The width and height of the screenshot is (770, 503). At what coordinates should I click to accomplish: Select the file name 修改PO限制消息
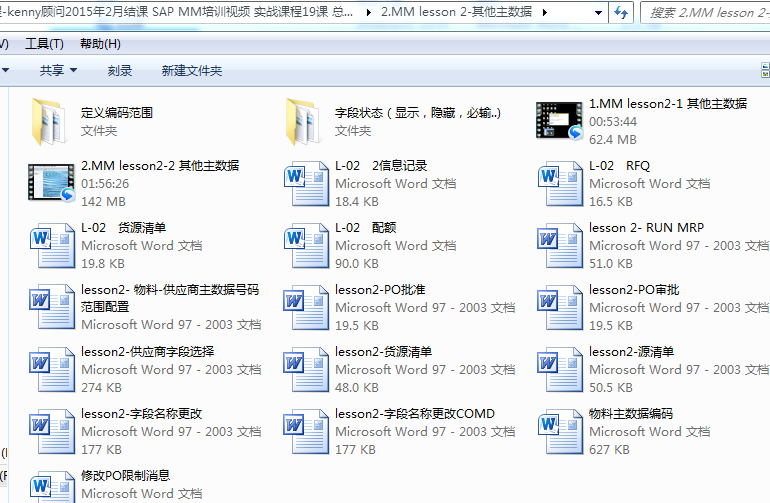(126, 475)
